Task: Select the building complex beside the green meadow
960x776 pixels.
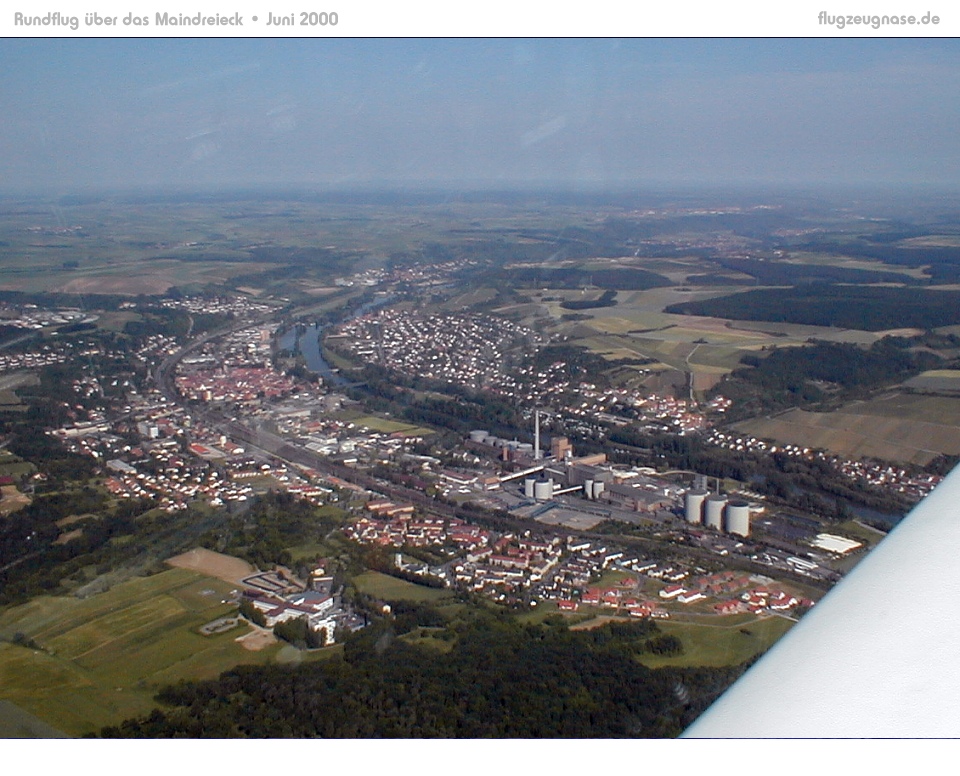Action: (x=295, y=603)
